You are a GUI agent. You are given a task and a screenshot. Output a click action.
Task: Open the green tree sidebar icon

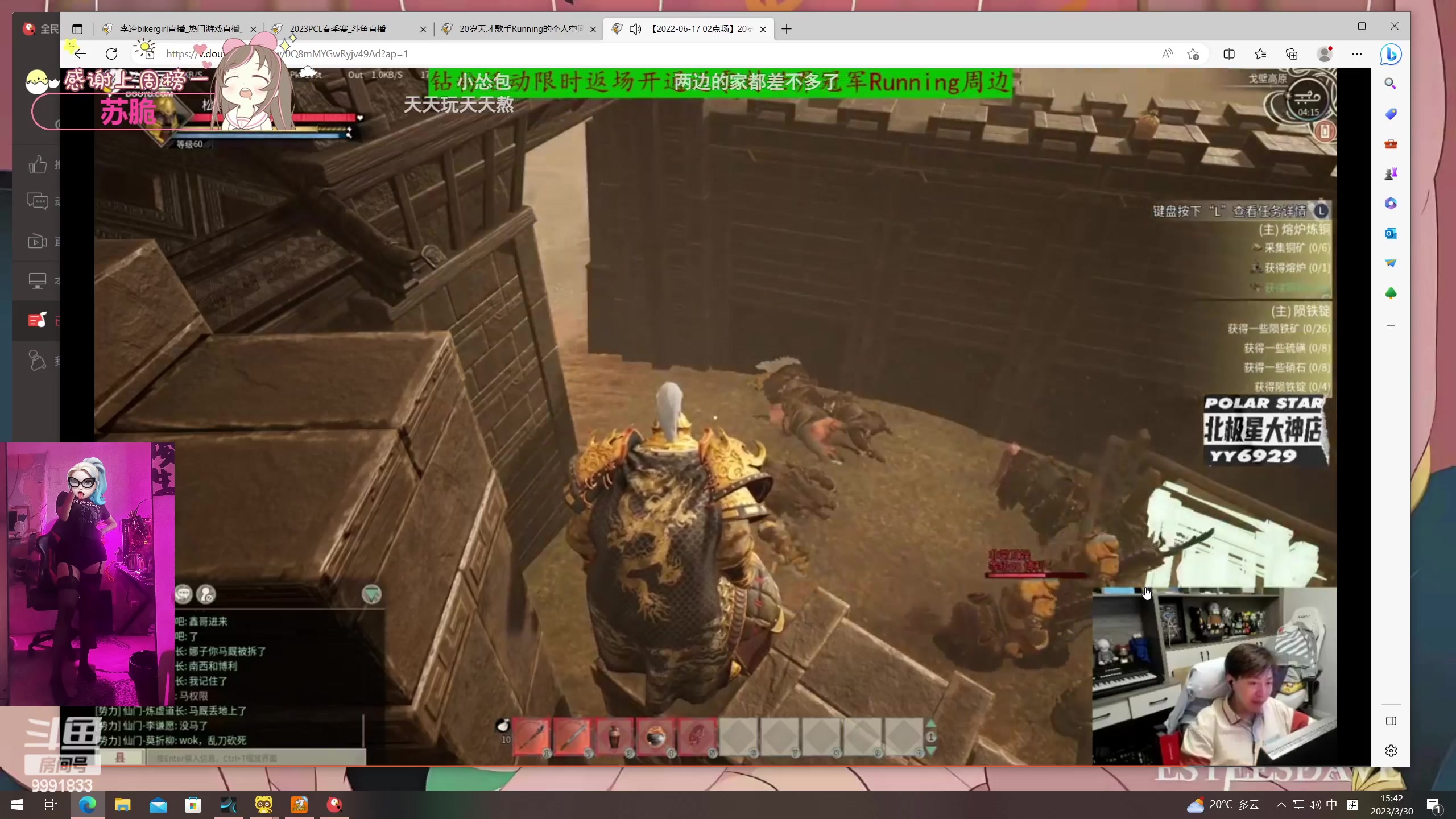pos(1391,293)
